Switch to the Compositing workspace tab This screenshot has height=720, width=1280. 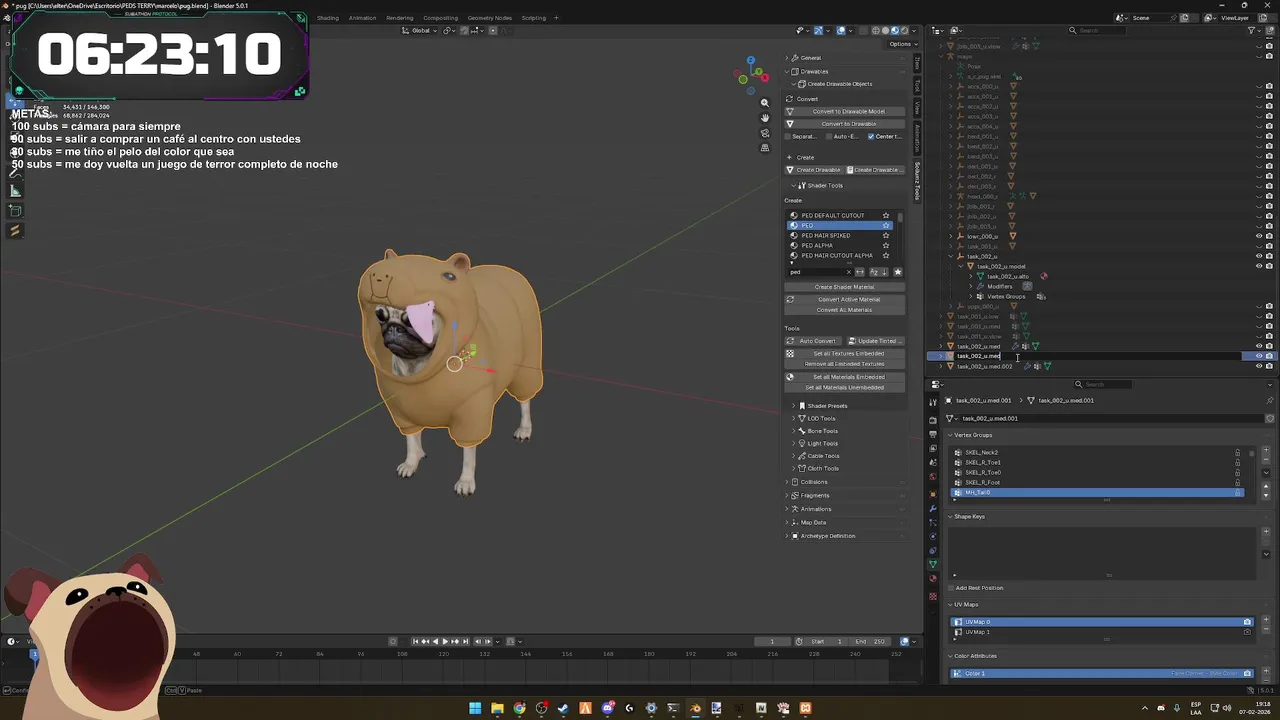(x=440, y=18)
